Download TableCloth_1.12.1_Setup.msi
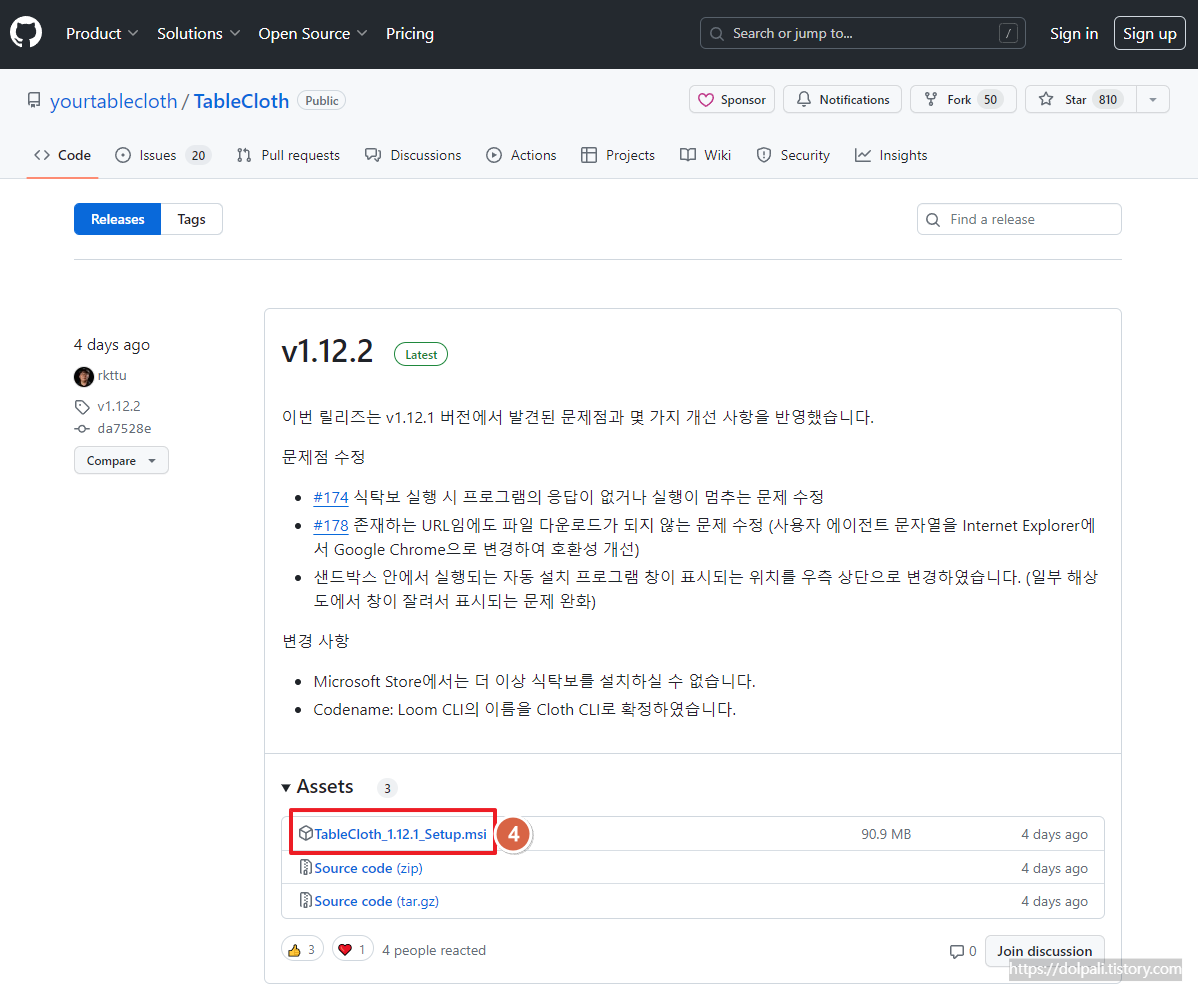 pos(400,834)
